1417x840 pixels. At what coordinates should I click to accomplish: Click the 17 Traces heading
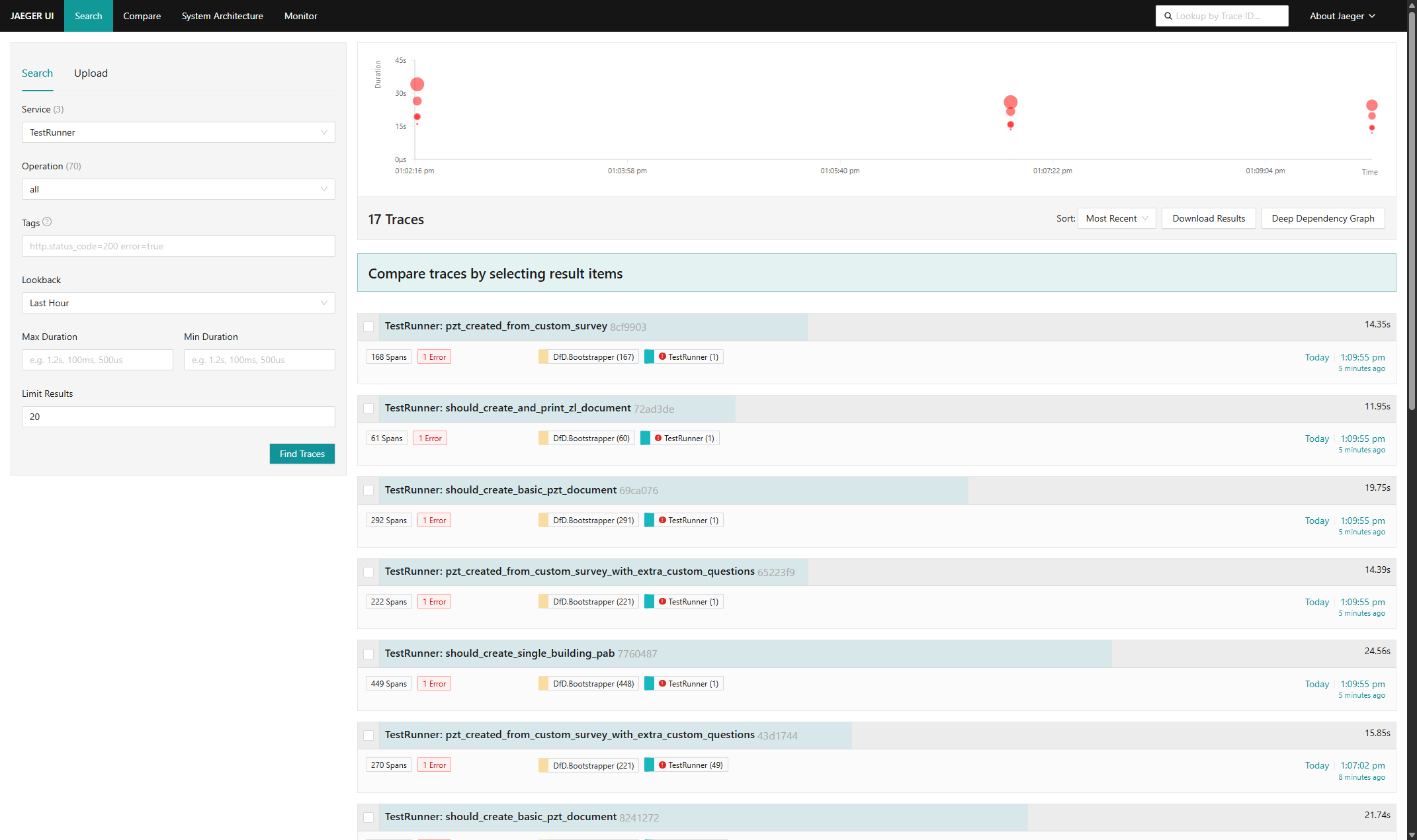coord(396,219)
